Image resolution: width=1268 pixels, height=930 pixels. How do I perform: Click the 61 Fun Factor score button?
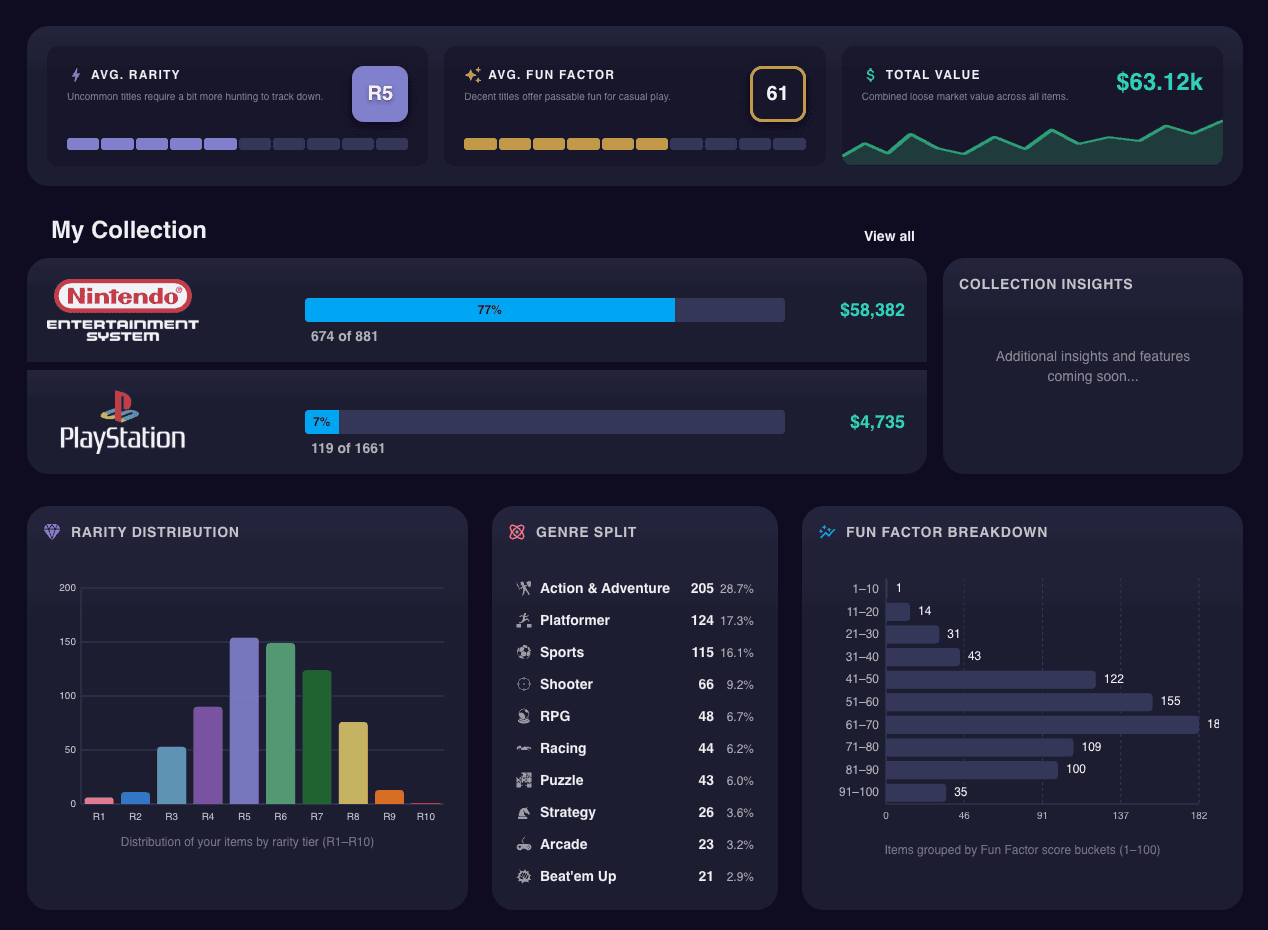(x=778, y=93)
